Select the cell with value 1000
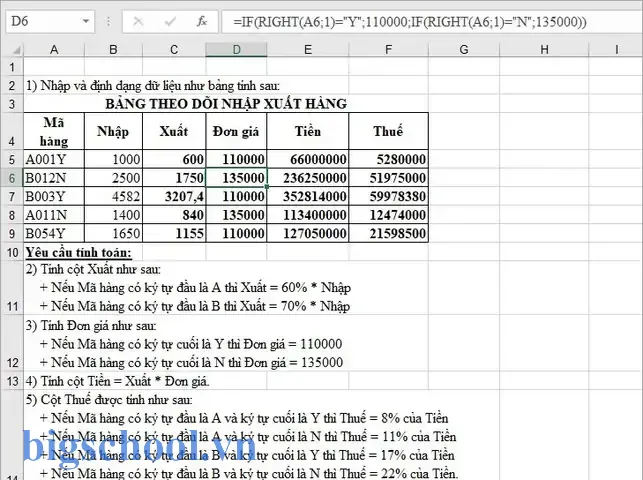Viewport: 643px width, 480px height. coord(114,159)
